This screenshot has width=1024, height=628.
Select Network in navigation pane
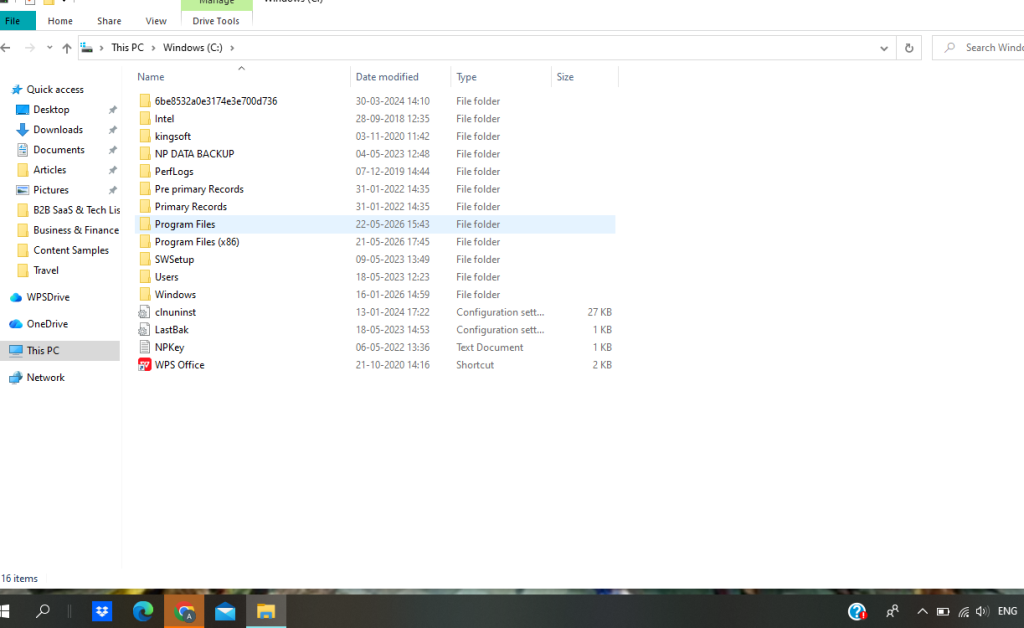click(x=45, y=377)
